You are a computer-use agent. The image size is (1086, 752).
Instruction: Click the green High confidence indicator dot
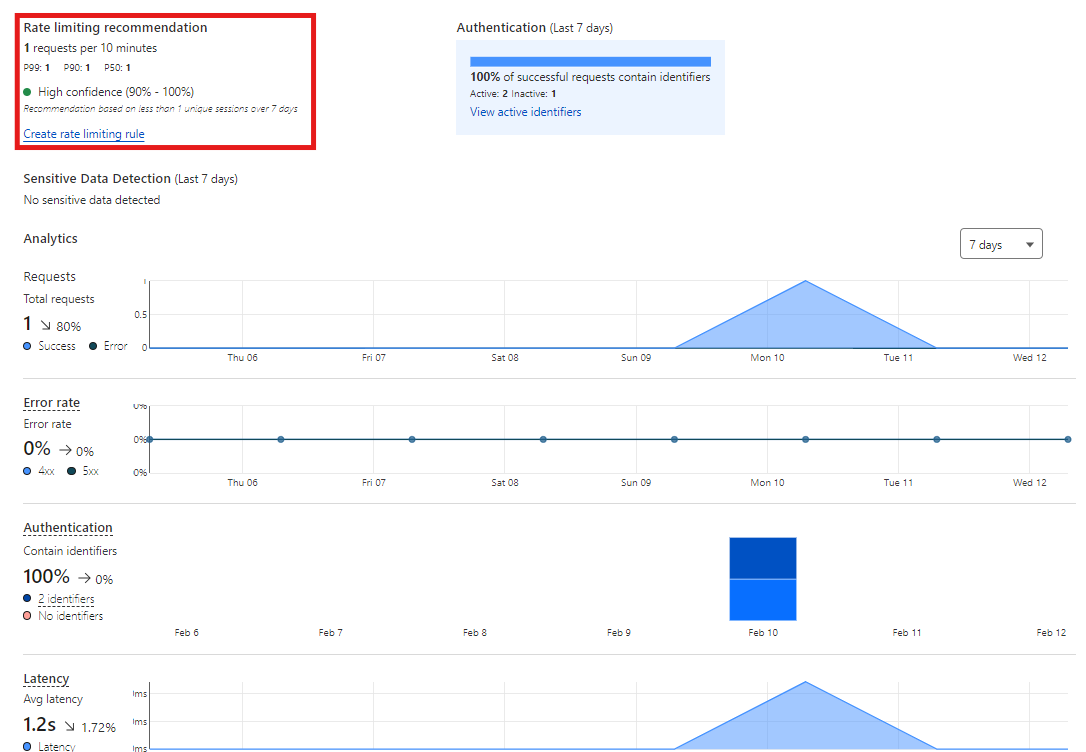point(28,92)
